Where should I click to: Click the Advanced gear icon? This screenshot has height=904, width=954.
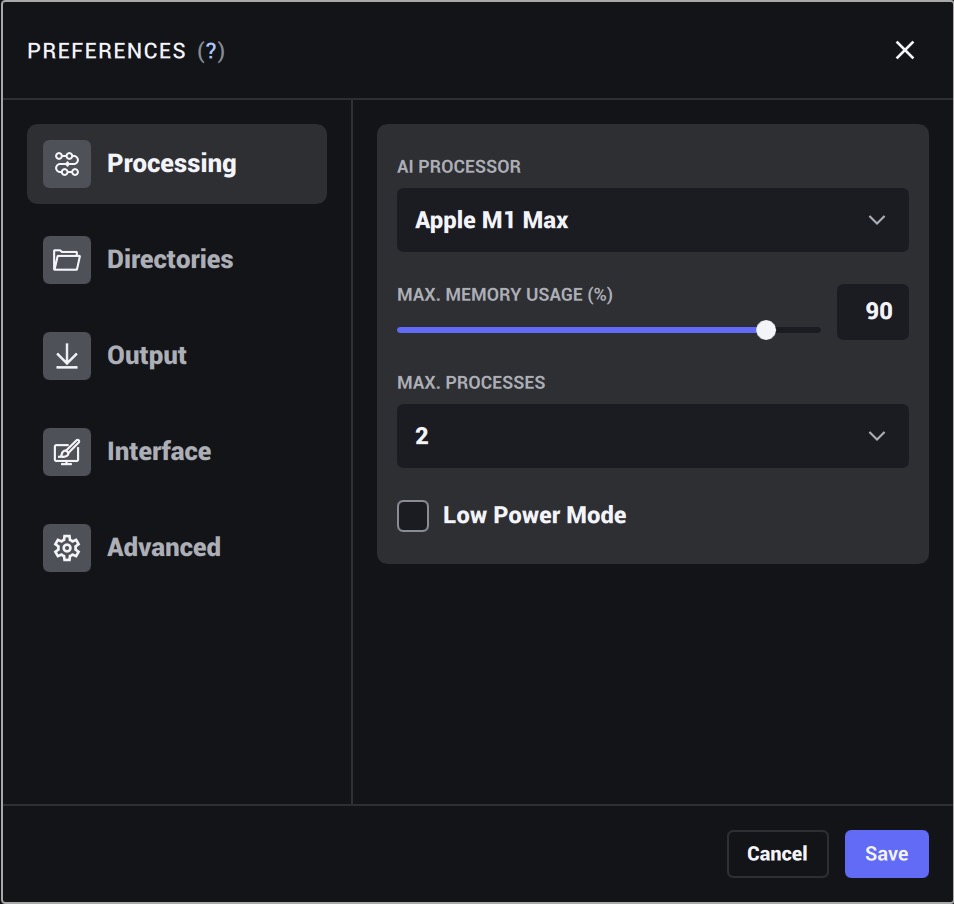[67, 548]
